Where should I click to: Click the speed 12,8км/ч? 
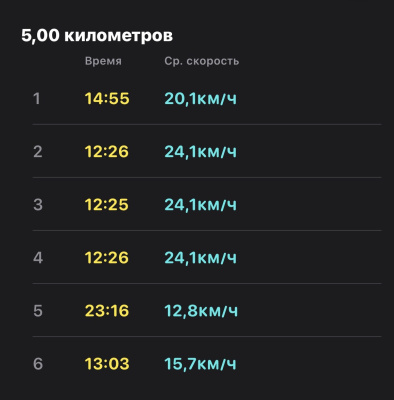tap(201, 311)
